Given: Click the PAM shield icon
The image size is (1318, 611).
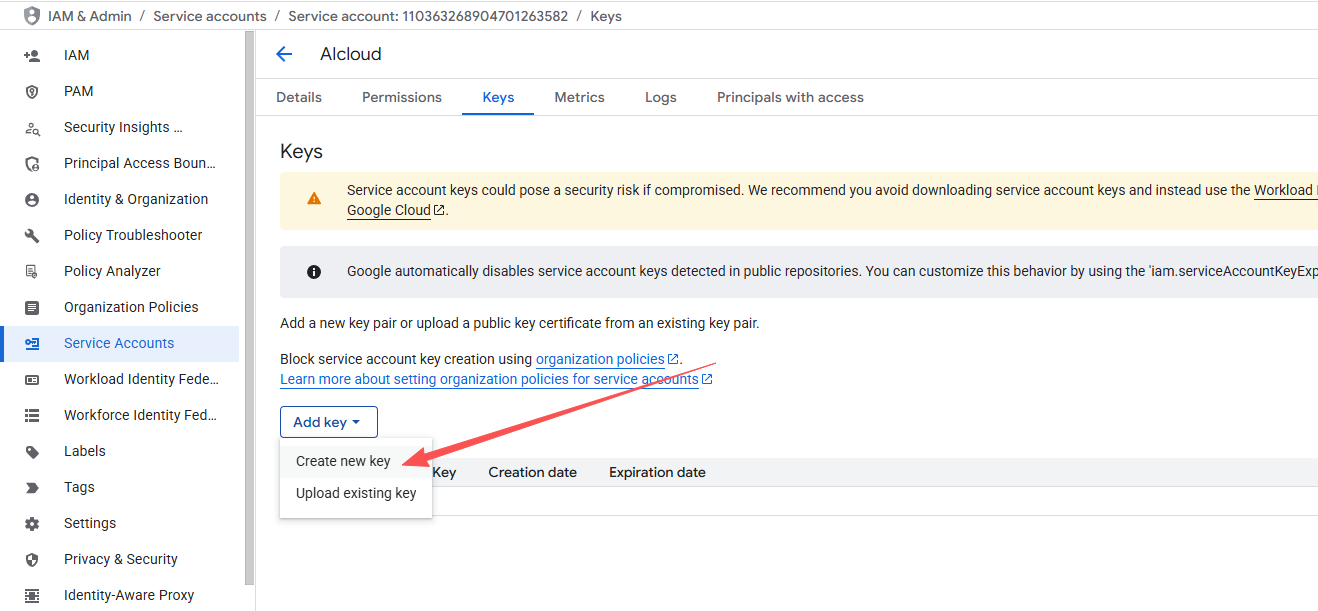Looking at the screenshot, I should [32, 92].
